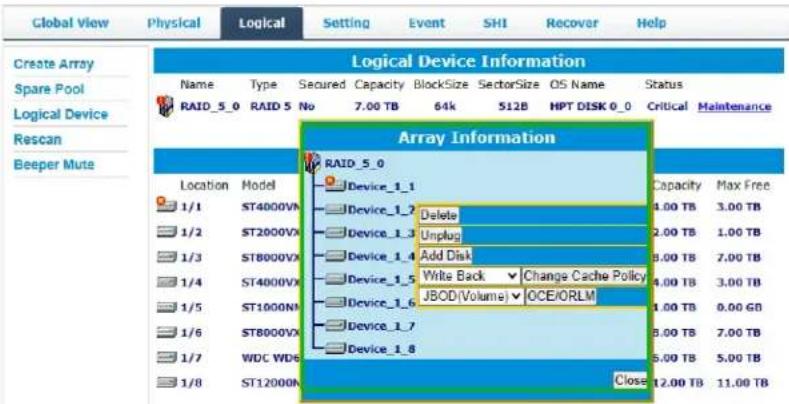The height and width of the screenshot is (404, 789).
Task: Click the 0.00 GB max free value
Action: click(739, 307)
